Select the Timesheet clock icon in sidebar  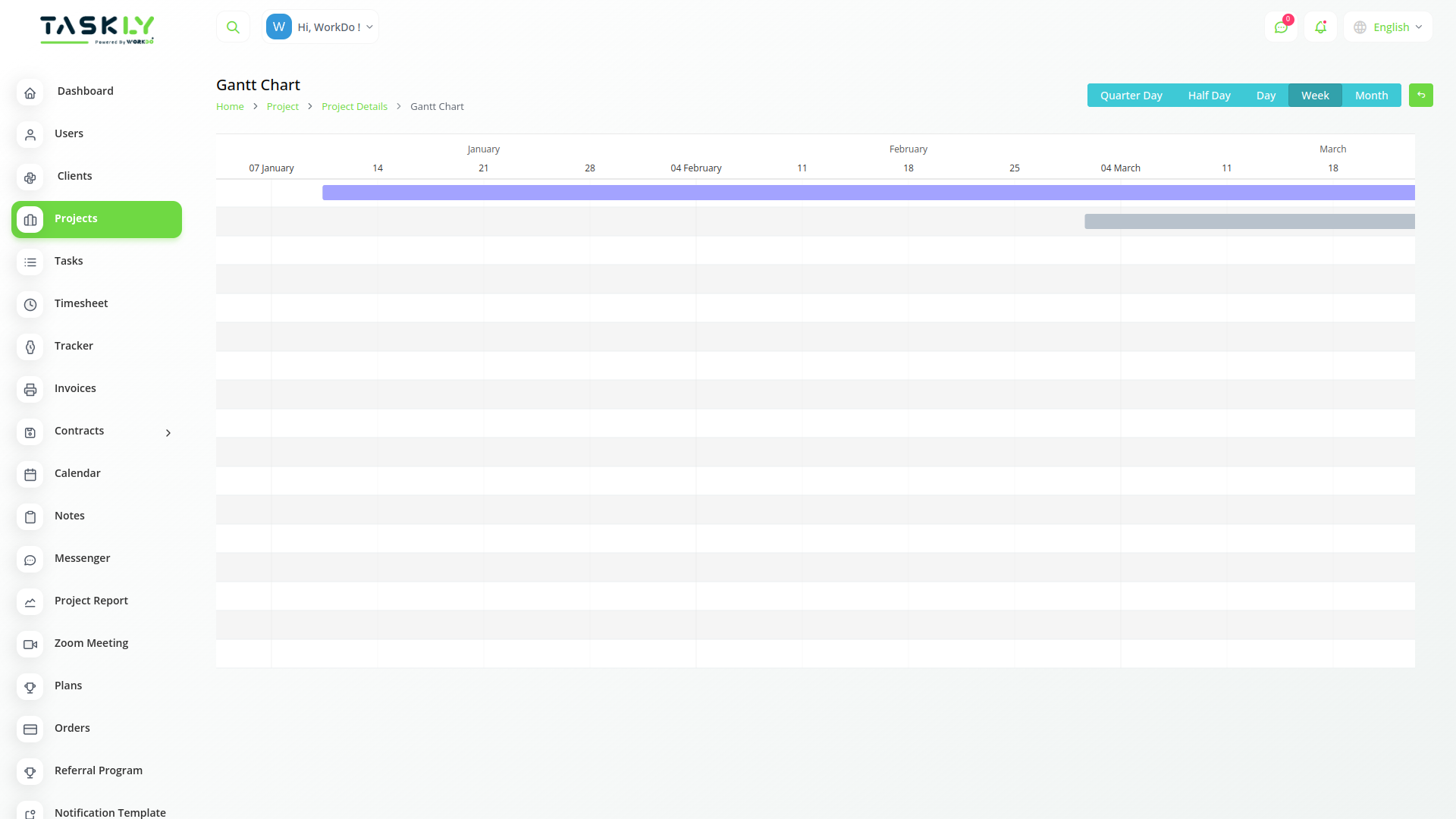click(x=30, y=305)
